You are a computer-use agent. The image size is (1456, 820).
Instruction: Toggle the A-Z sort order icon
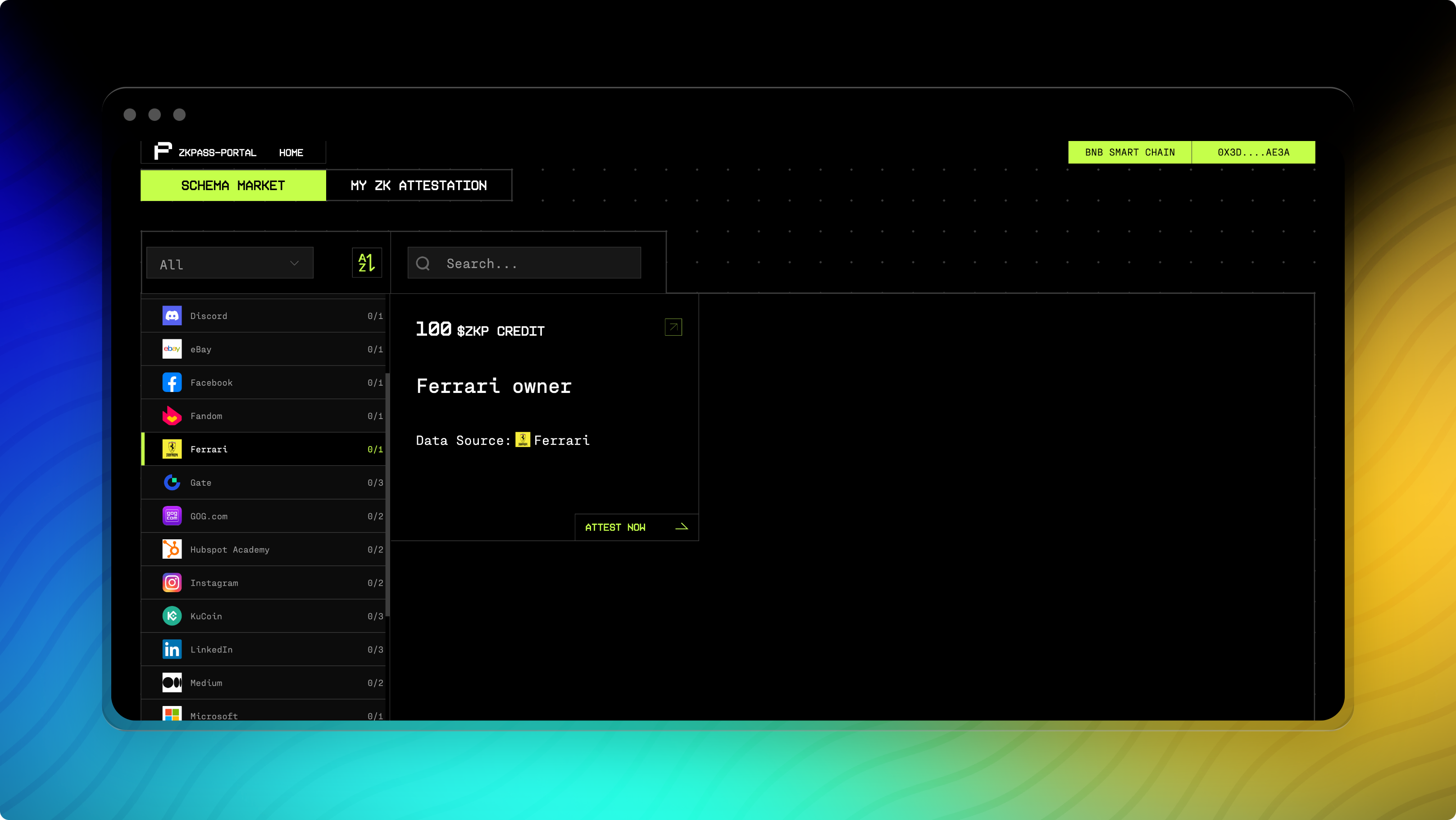367,263
